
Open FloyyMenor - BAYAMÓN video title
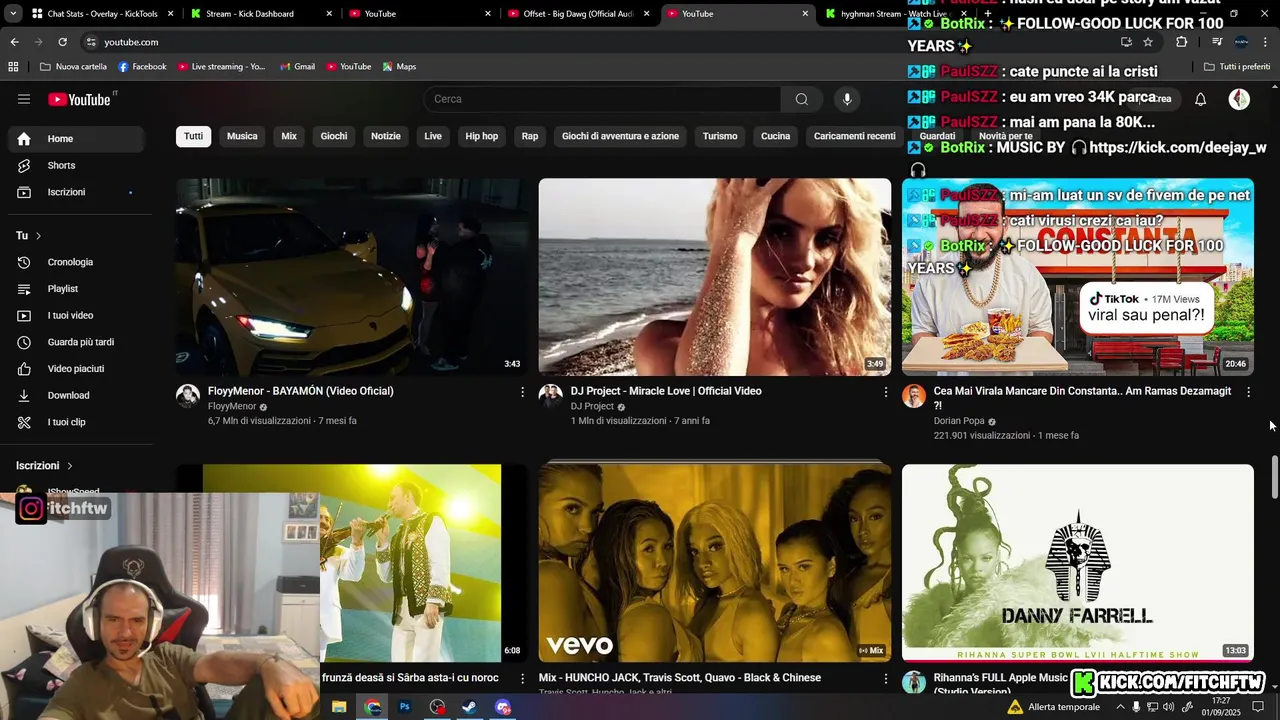[301, 391]
